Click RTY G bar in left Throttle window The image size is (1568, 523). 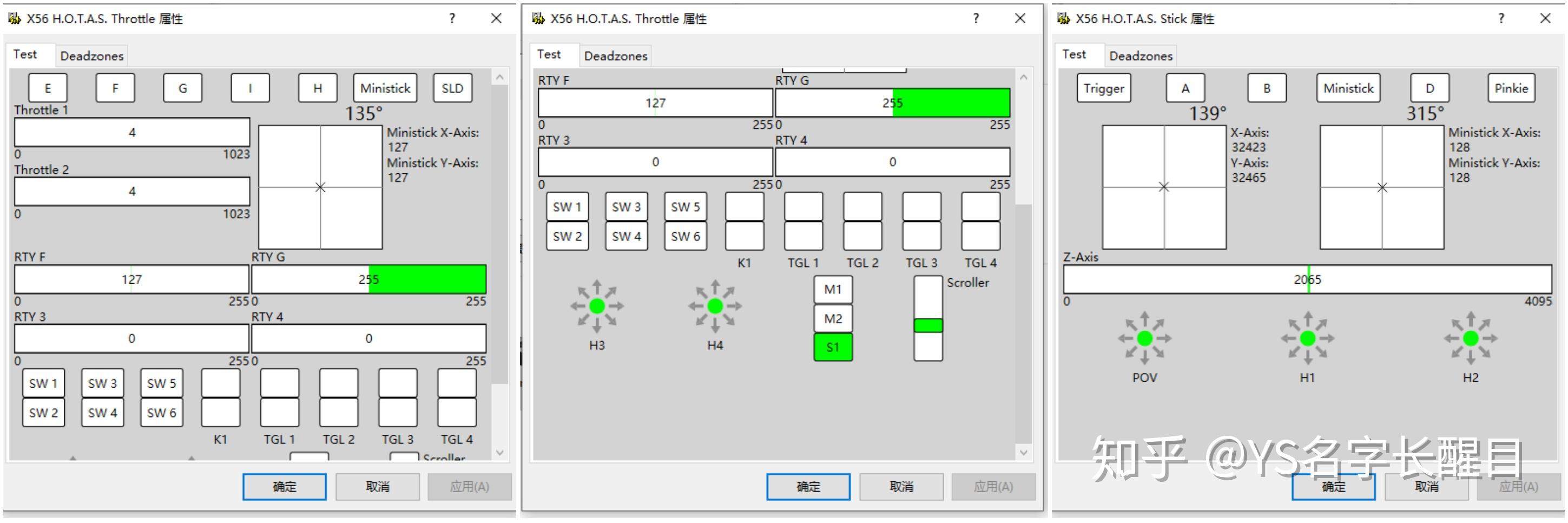point(369,279)
